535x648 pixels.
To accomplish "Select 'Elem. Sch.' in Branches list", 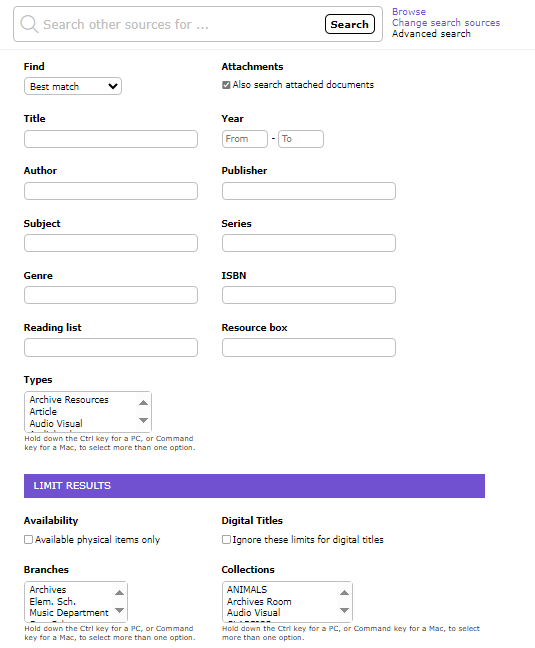I will (52, 602).
